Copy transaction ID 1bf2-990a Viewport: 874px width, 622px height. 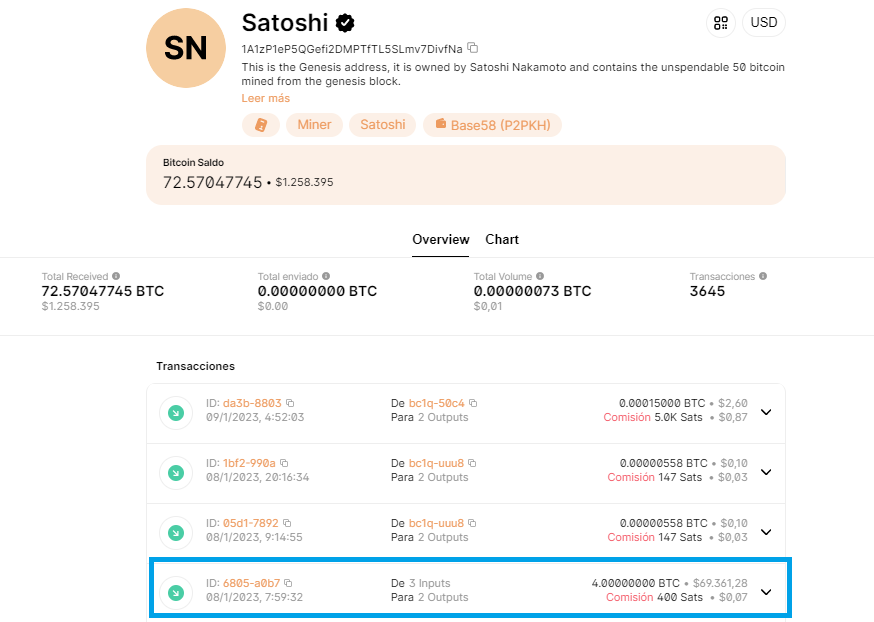click(284, 463)
